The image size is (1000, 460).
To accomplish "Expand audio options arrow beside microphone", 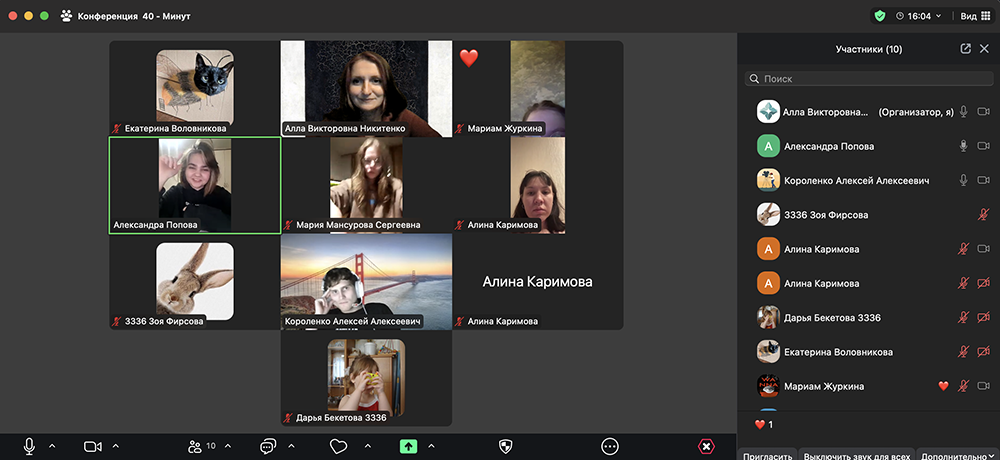I will pos(52,446).
